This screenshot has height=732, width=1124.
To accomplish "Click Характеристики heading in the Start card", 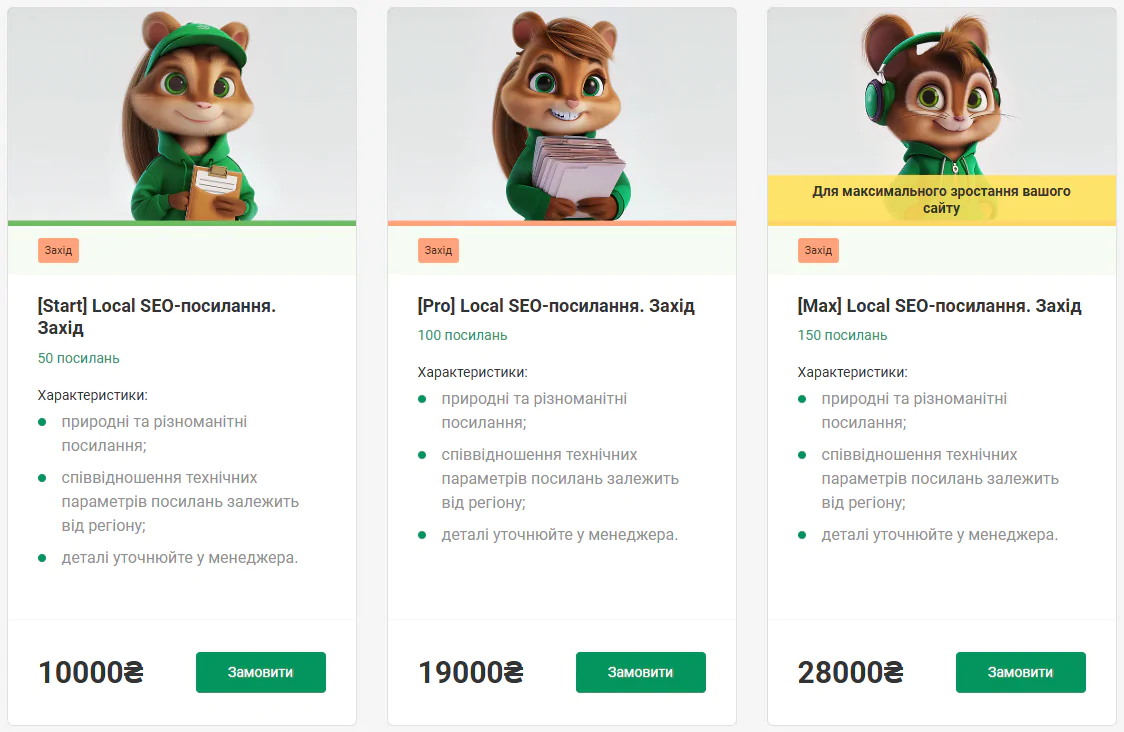I will [x=92, y=395].
